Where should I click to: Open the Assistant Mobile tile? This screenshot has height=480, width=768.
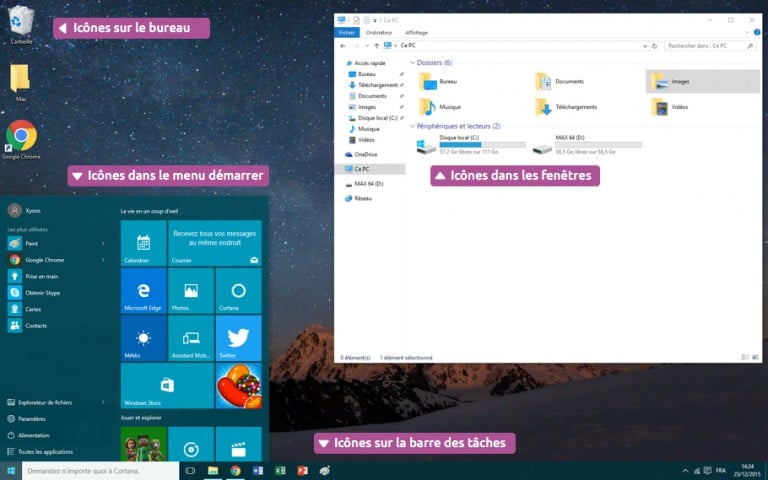(x=191, y=338)
